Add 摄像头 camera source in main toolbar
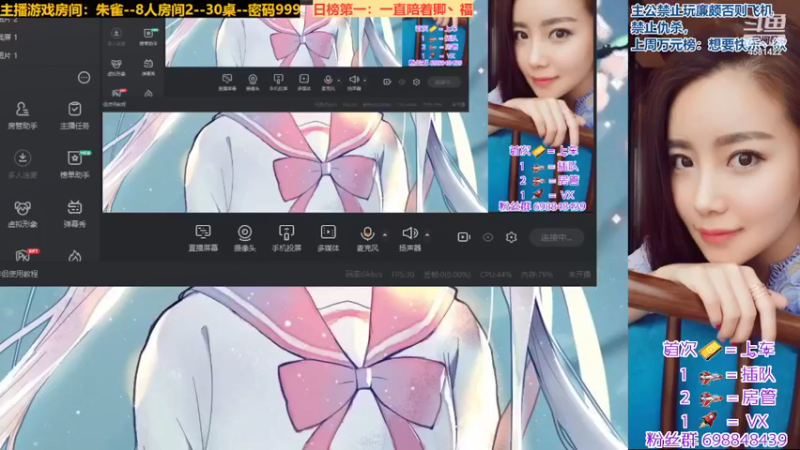800x450 pixels. click(245, 238)
